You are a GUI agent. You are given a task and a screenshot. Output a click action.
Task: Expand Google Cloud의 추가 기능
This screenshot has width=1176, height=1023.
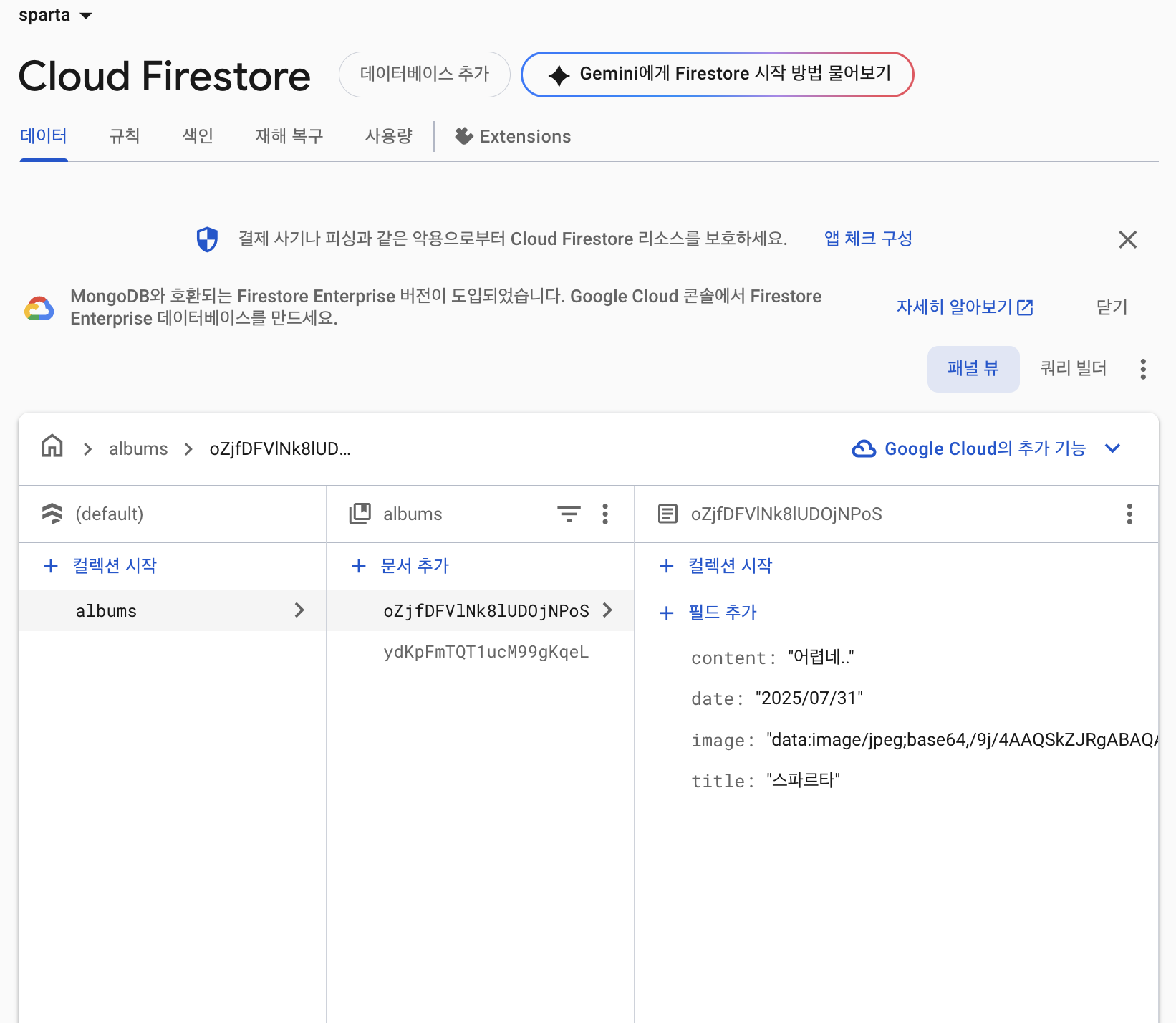click(985, 448)
